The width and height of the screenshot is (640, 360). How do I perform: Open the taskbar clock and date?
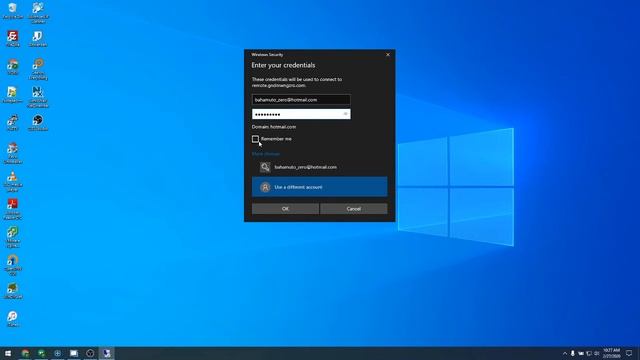611,353
